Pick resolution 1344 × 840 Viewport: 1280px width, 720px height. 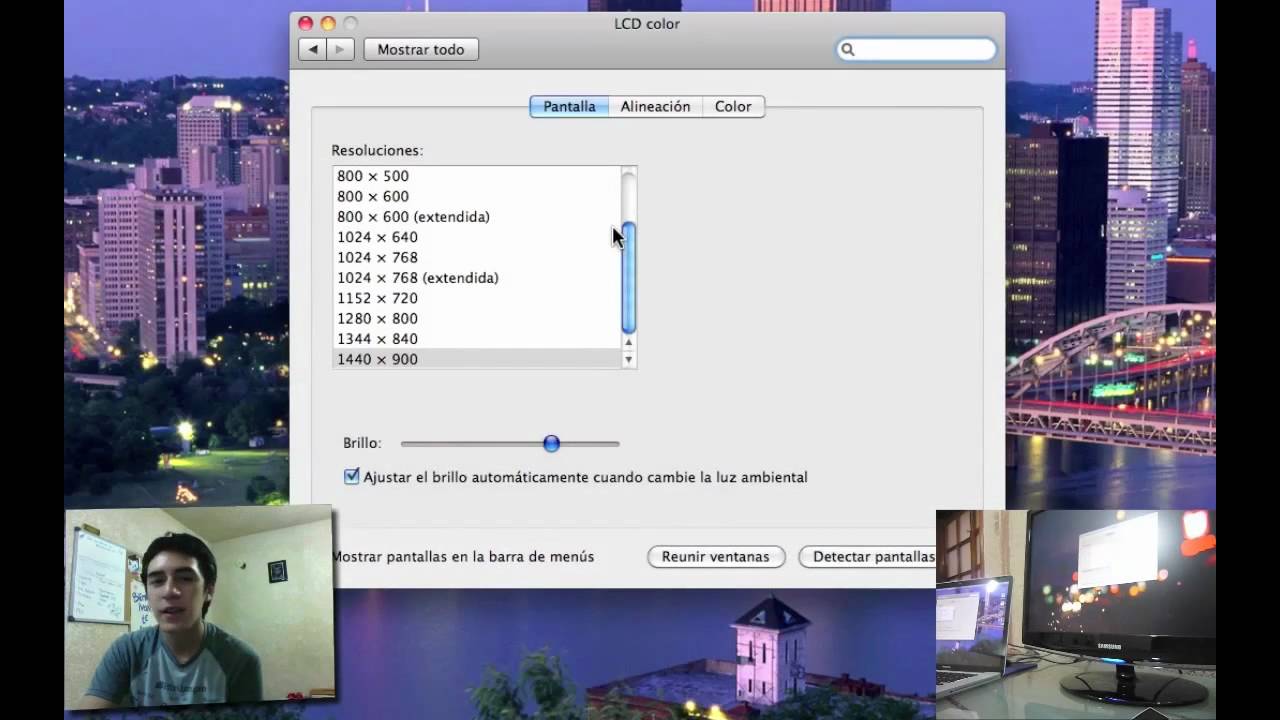pyautogui.click(x=476, y=339)
